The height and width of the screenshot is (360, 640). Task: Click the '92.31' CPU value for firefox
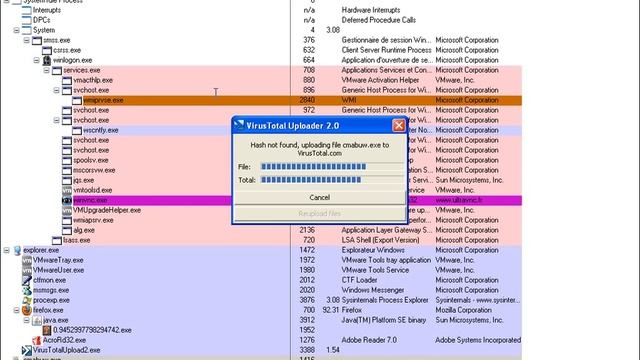click(331, 310)
